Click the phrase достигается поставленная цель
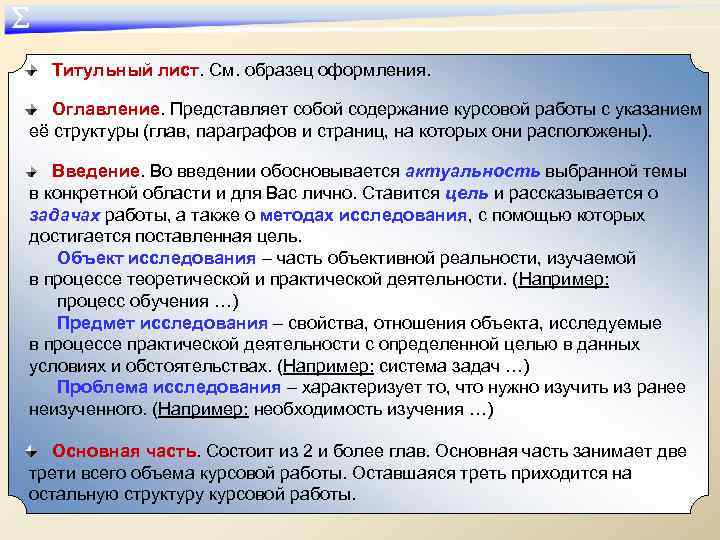Viewport: 720px width, 540px height. [x=165, y=236]
